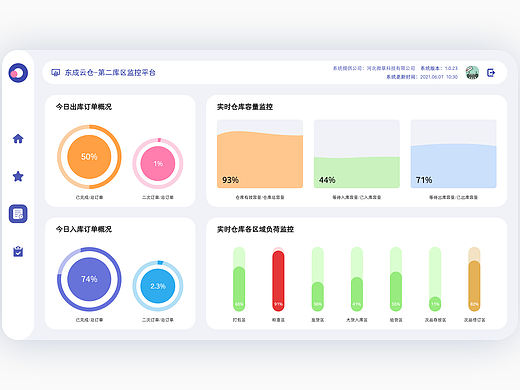This screenshot has width=520, height=390.
Task: Click the zone label under the 15% bar
Action: pos(435,320)
